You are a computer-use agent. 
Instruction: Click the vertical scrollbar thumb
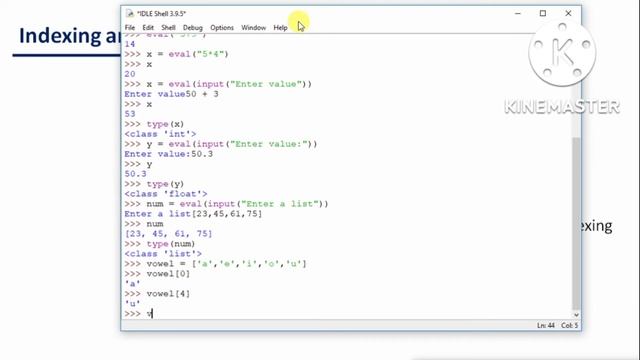coord(576,223)
